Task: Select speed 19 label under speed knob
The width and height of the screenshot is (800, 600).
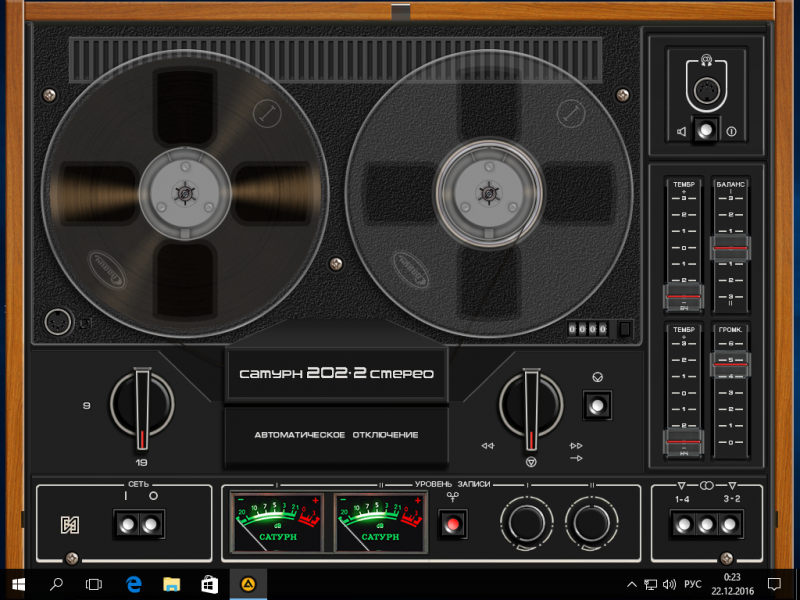Action: click(141, 463)
